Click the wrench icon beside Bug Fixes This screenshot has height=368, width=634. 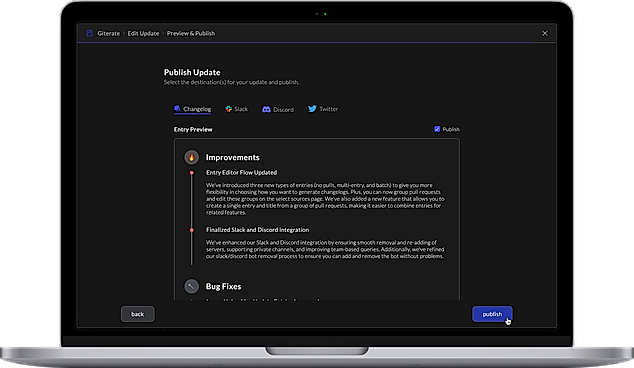click(x=192, y=286)
